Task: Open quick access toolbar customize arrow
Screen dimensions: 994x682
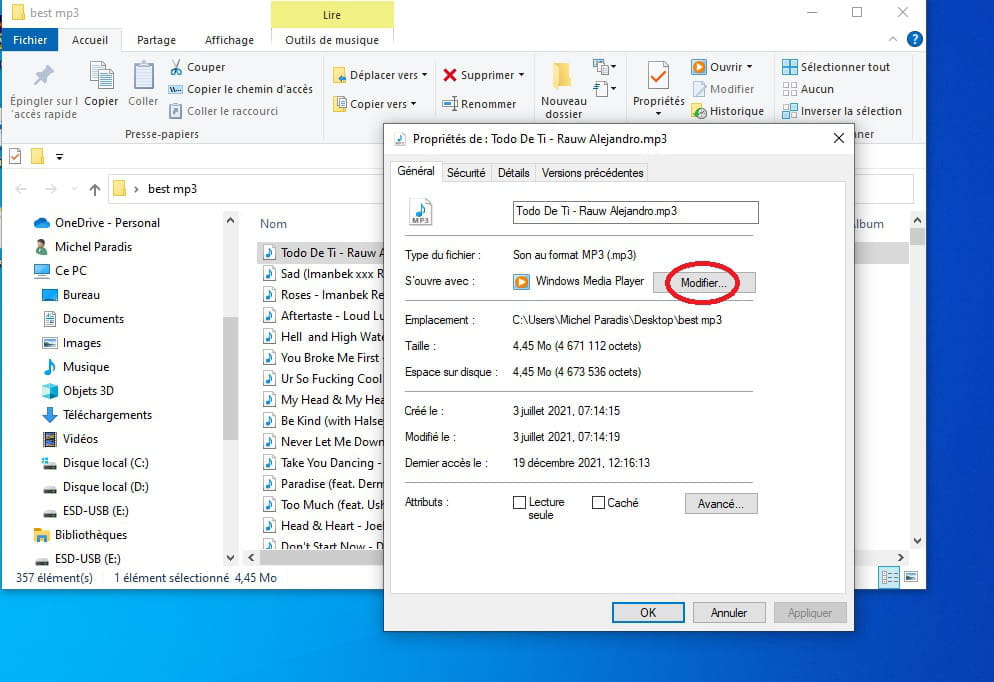Action: 60,157
